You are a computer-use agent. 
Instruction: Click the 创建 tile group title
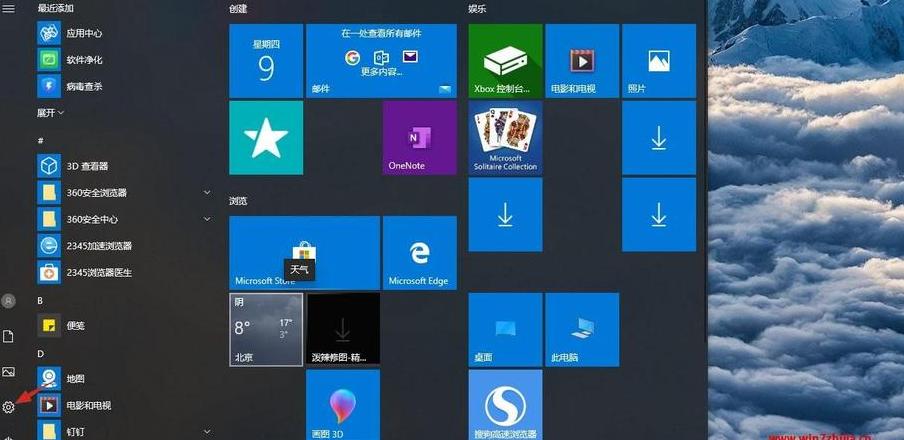click(238, 9)
